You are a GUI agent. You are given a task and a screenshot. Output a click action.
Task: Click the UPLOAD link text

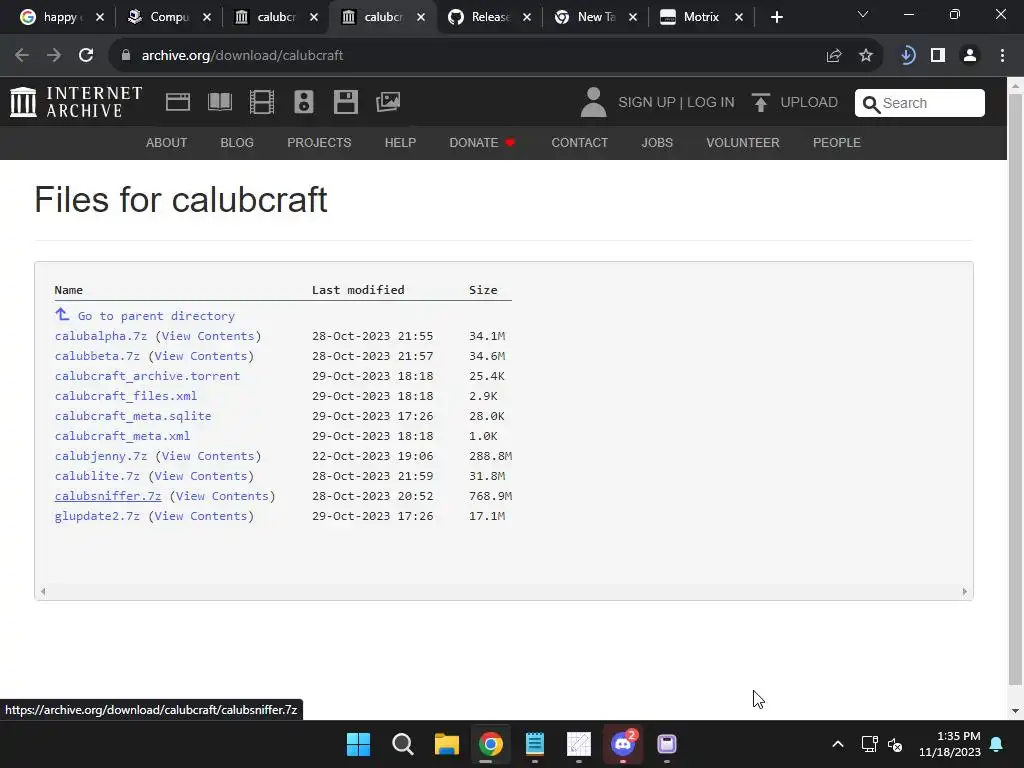point(809,103)
